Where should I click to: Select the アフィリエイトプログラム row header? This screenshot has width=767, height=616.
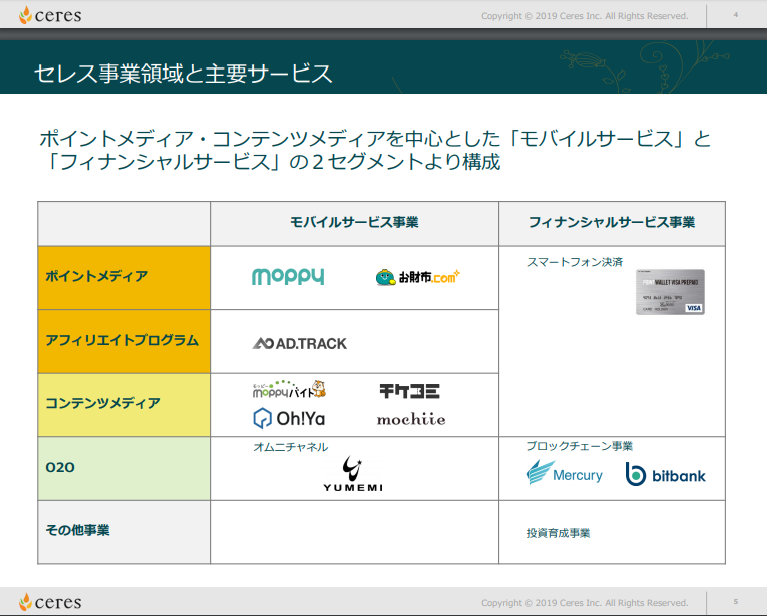(x=124, y=341)
